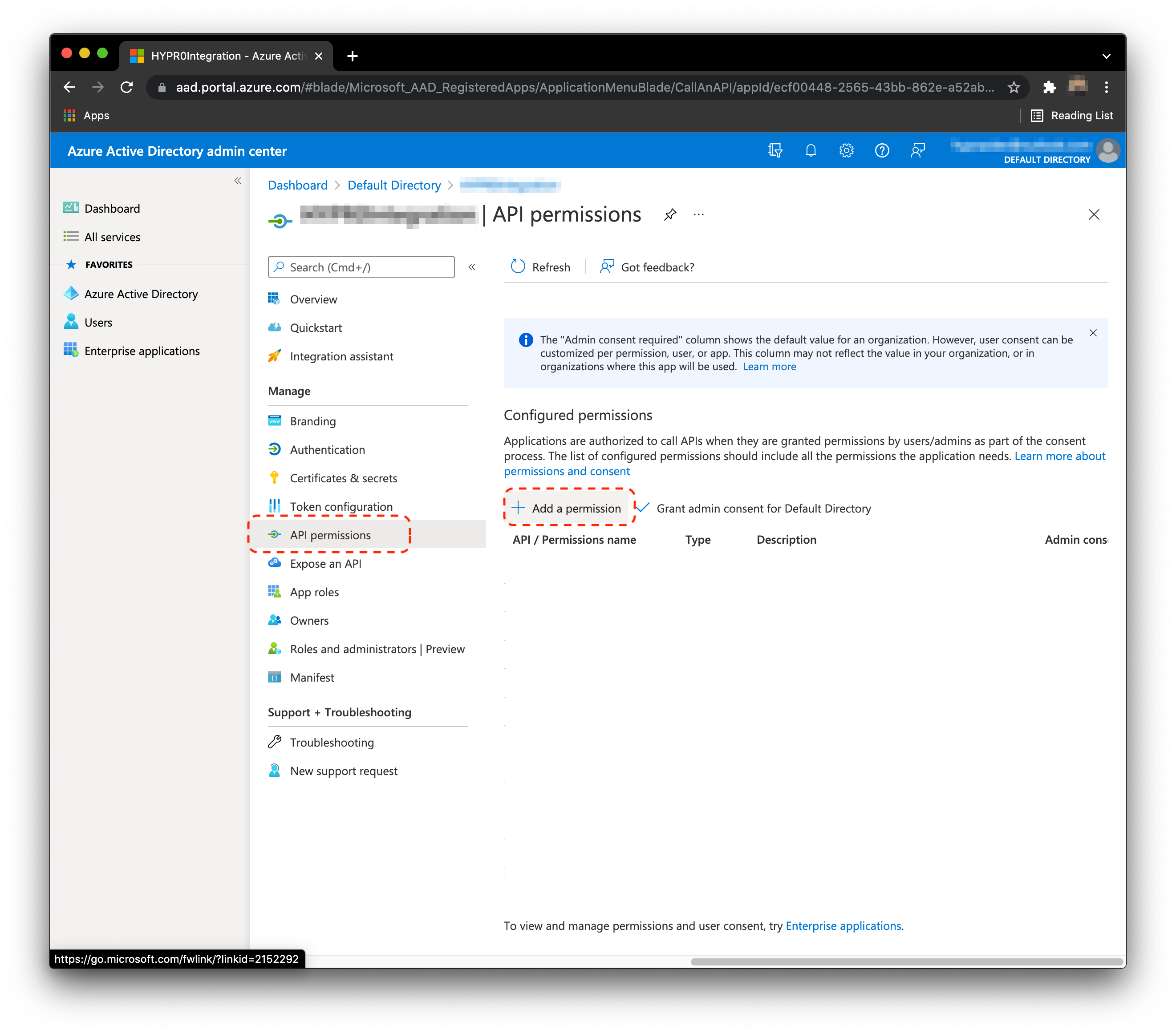Open the Enterprise applications link at bottom
The height and width of the screenshot is (1034, 1176).
pos(843,926)
